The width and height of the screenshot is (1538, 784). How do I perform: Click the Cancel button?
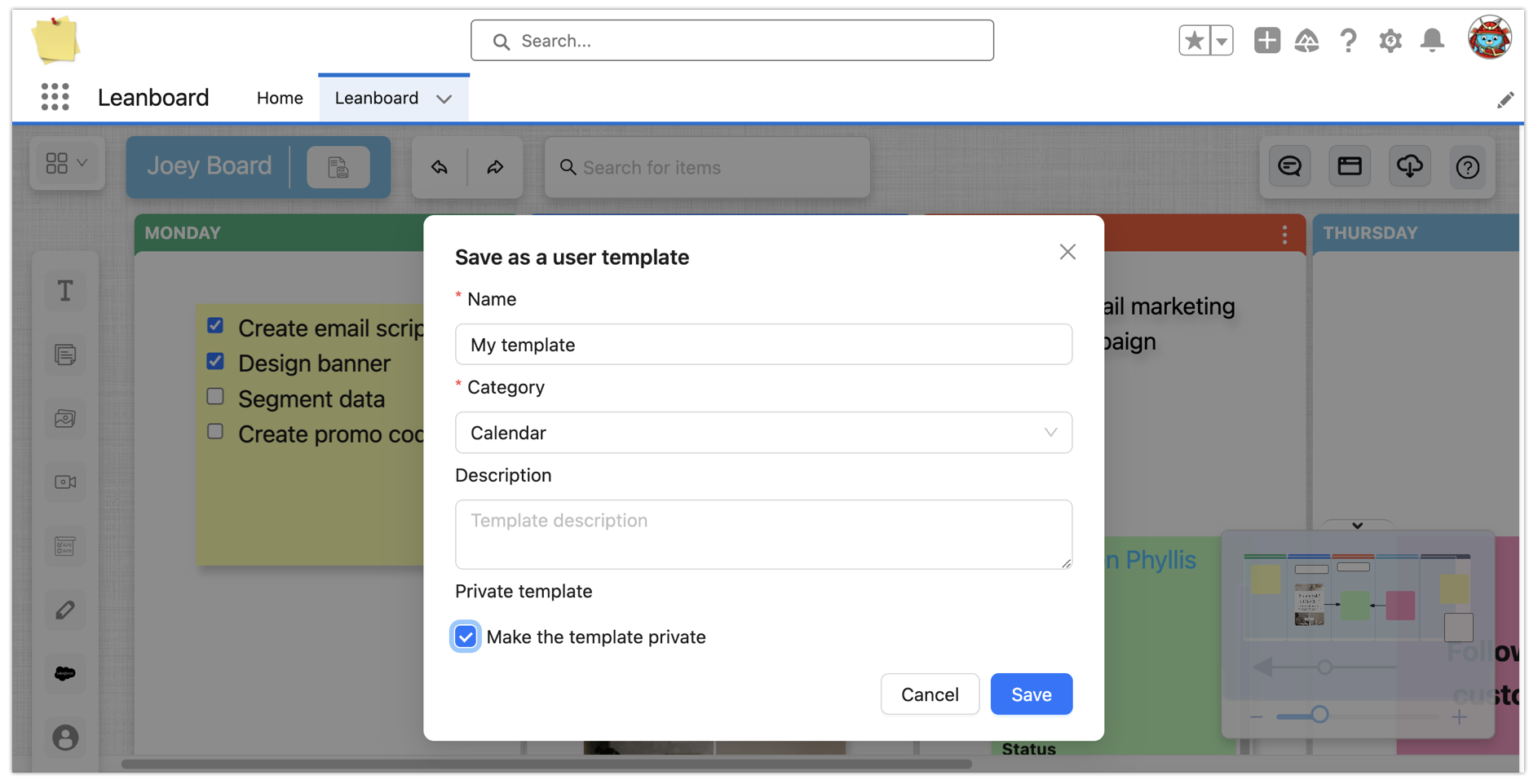tap(930, 694)
